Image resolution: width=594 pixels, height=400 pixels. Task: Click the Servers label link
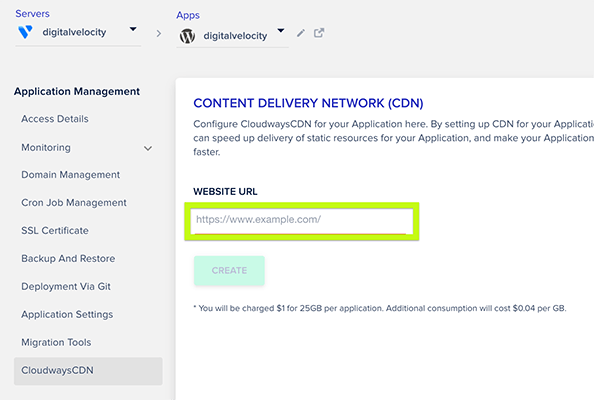click(33, 14)
